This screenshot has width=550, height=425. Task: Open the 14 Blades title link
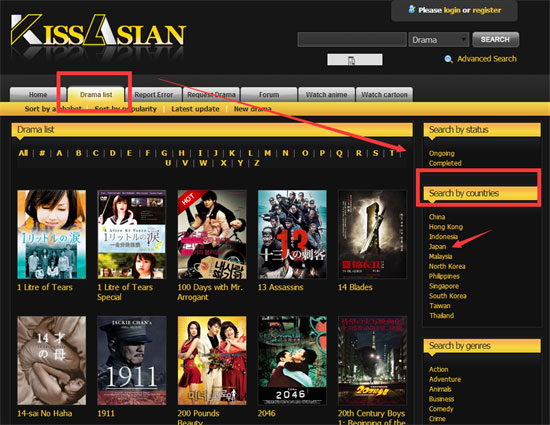355,287
